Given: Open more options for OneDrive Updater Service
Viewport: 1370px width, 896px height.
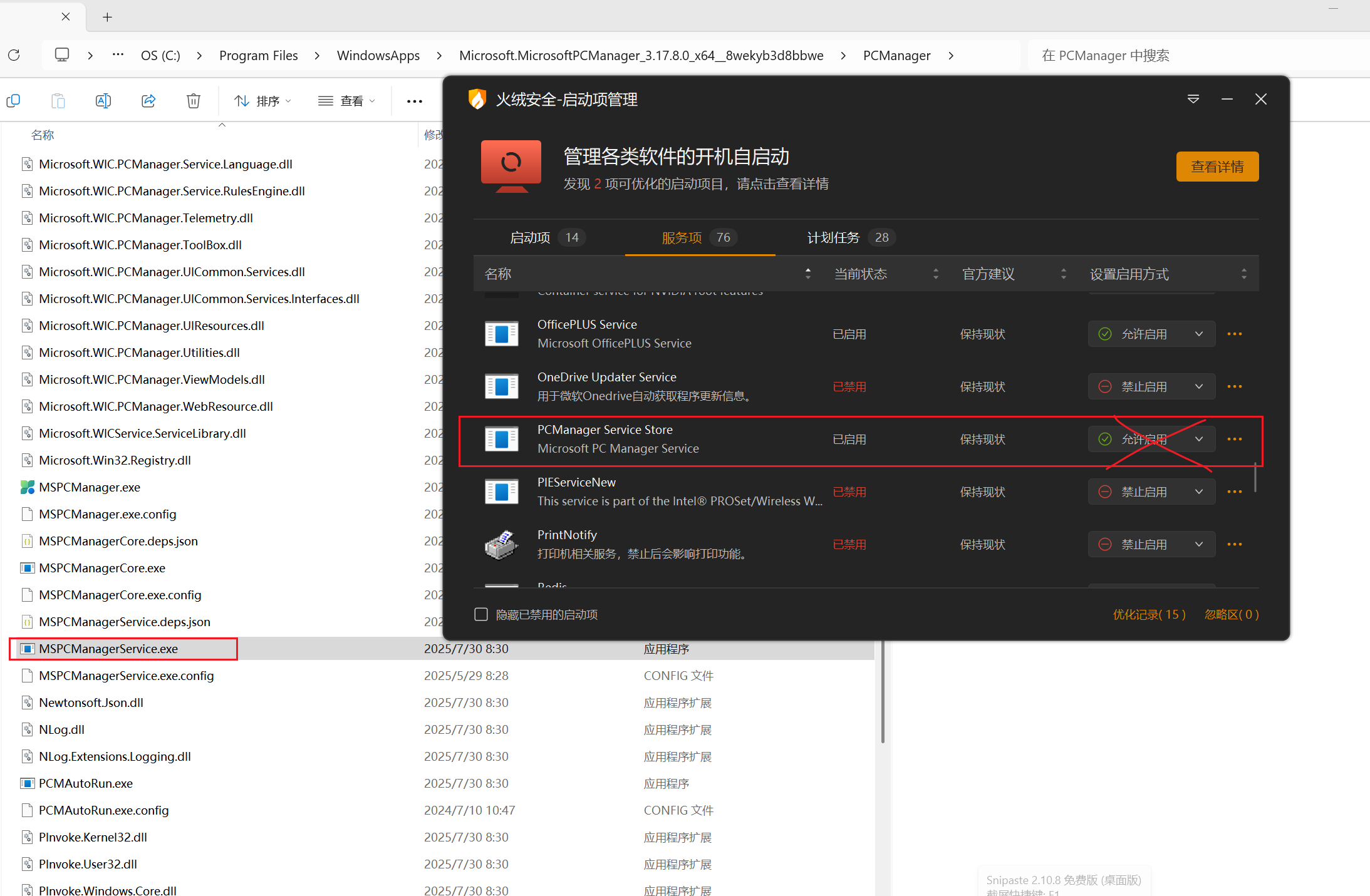Looking at the screenshot, I should (1235, 386).
